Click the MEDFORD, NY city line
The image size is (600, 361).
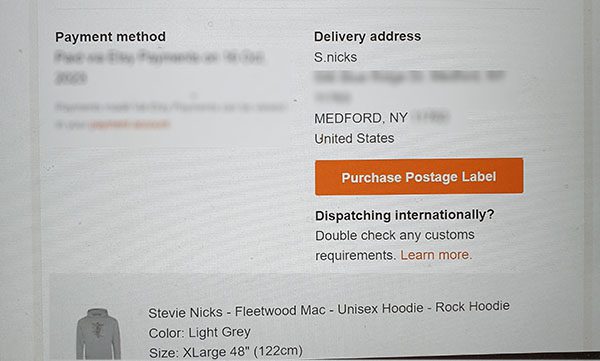360,118
